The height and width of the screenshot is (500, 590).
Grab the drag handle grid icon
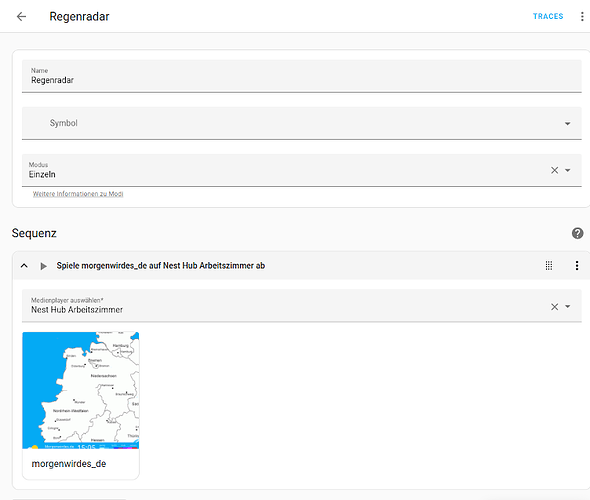pos(549,266)
